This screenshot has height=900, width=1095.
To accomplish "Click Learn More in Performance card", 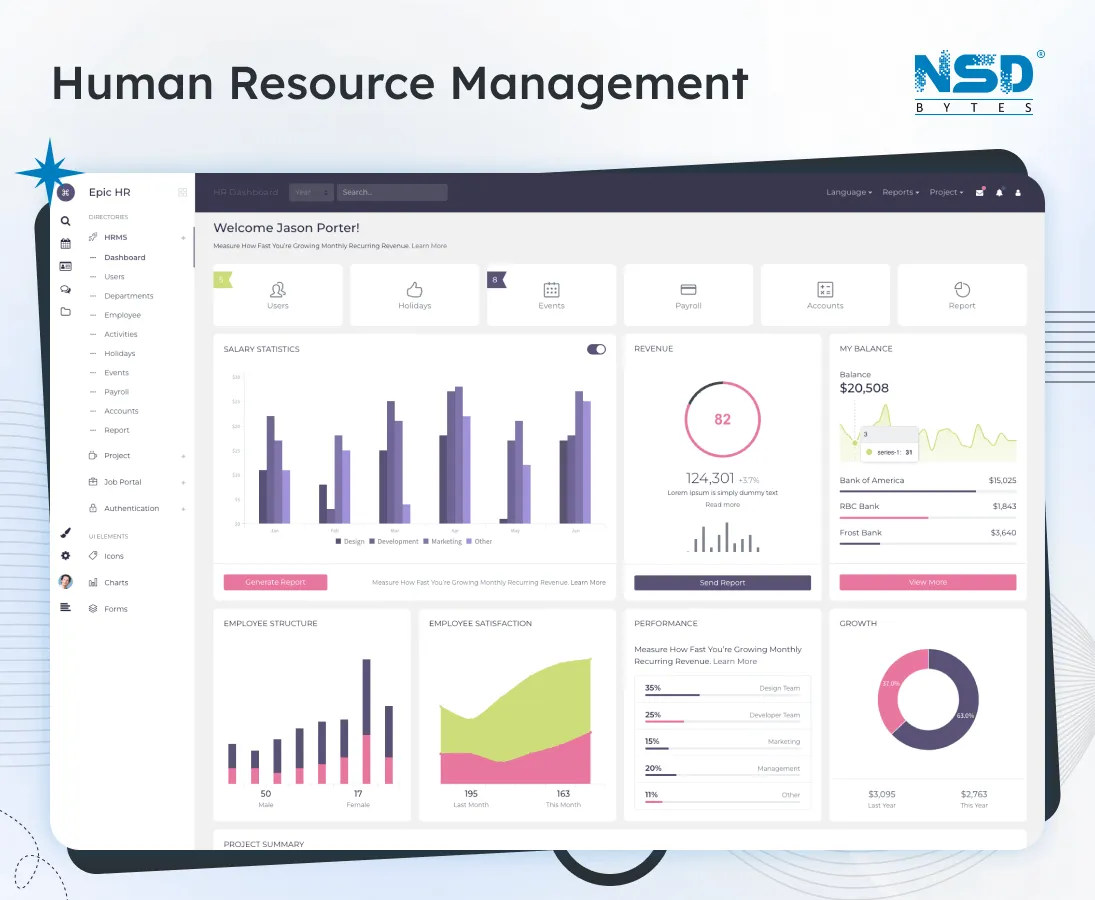I will tap(735, 661).
